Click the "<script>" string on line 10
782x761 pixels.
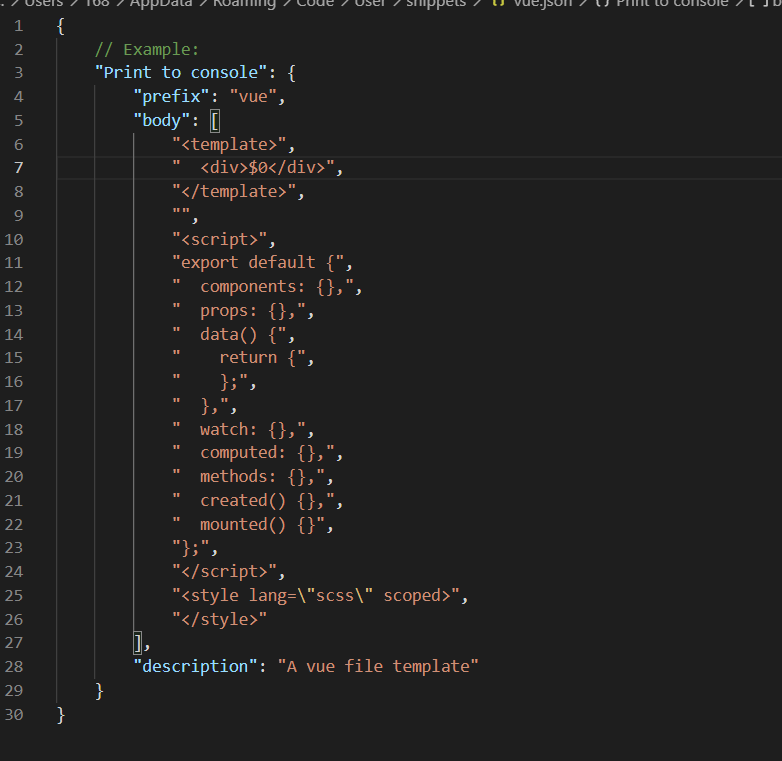[219, 240]
